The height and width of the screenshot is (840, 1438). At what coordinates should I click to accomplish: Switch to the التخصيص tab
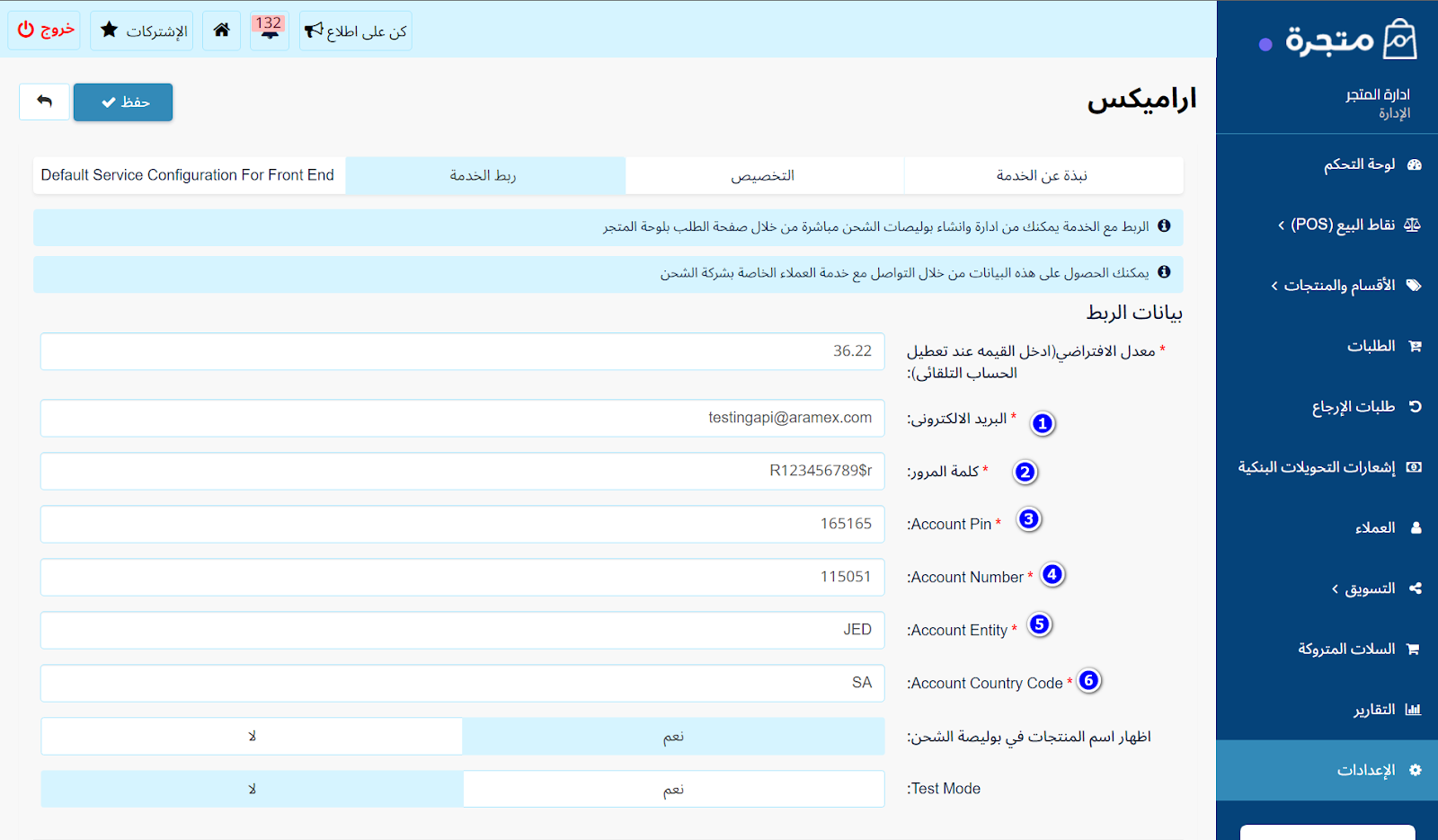point(763,175)
